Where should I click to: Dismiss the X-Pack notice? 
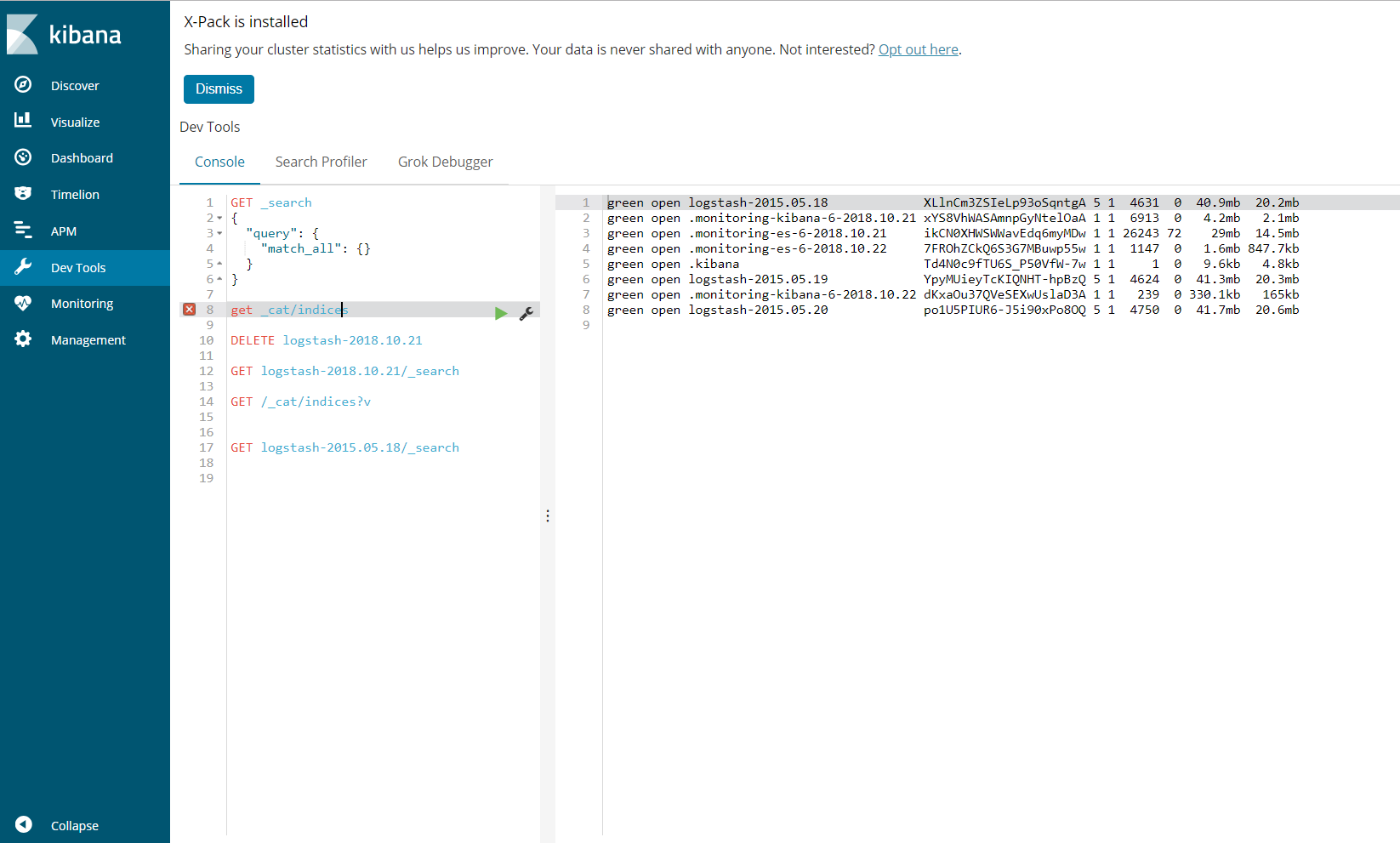(219, 88)
